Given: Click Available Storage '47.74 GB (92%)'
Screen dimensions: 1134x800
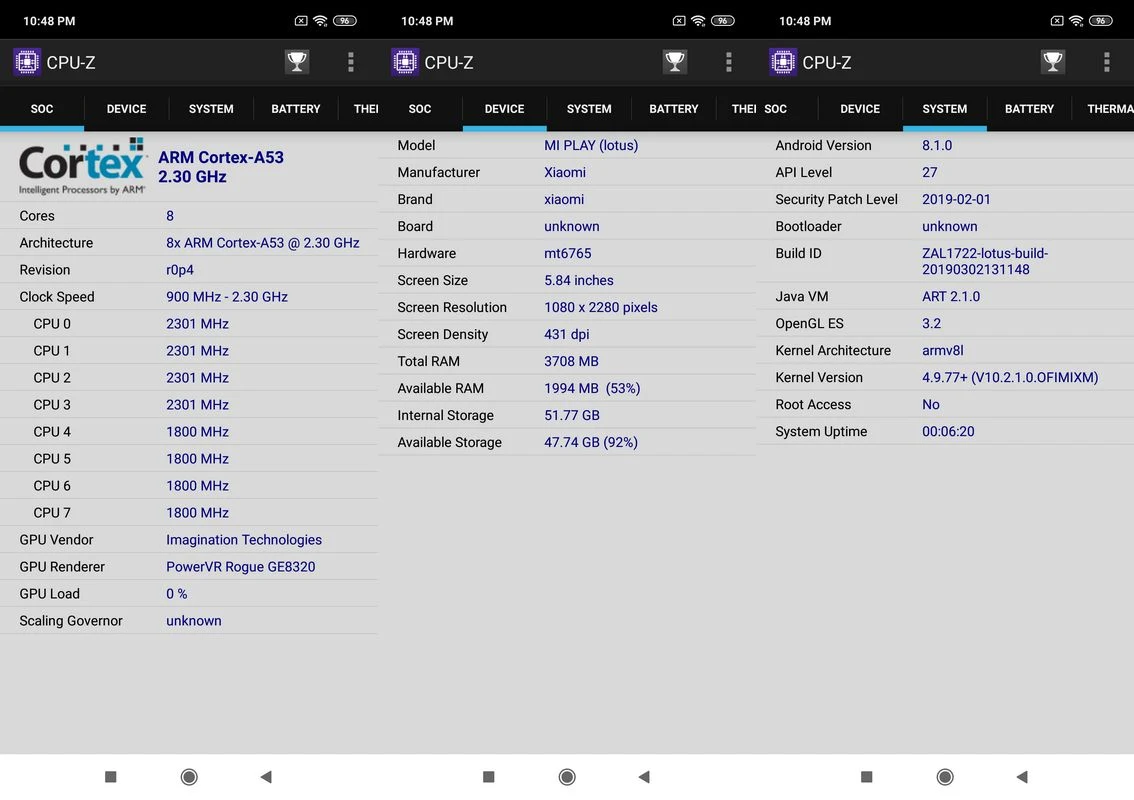Looking at the screenshot, I should point(591,443).
